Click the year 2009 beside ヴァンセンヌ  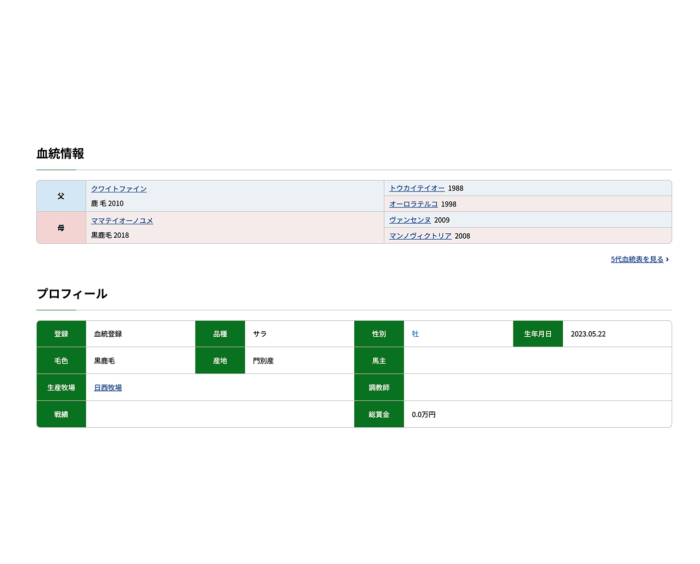coord(442,220)
